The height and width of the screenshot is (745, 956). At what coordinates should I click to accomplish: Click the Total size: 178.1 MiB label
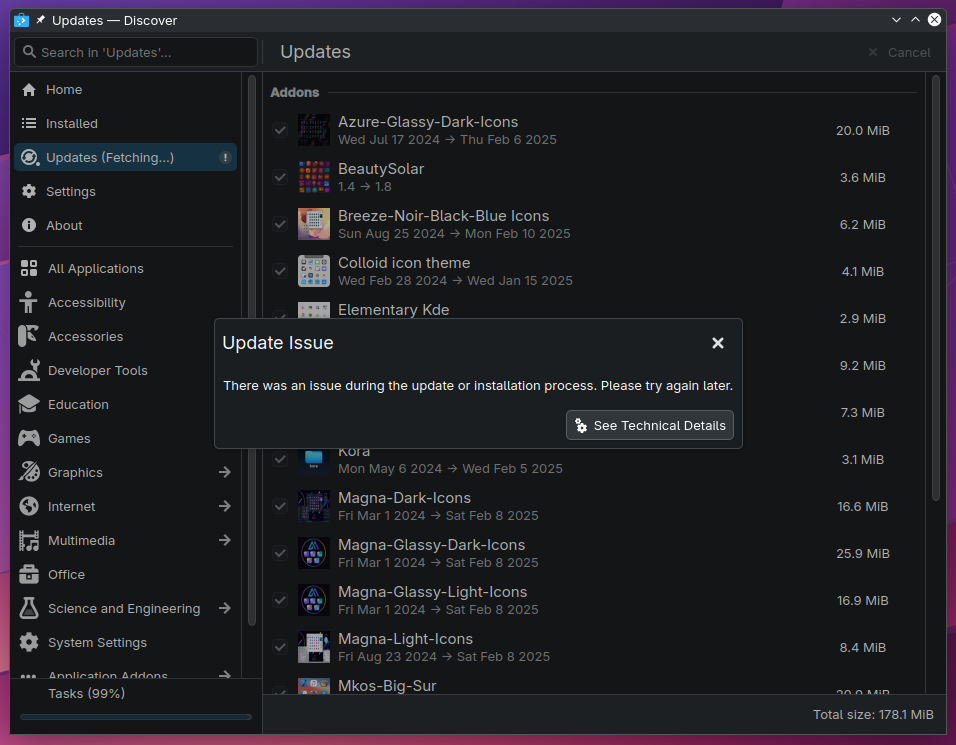(873, 715)
